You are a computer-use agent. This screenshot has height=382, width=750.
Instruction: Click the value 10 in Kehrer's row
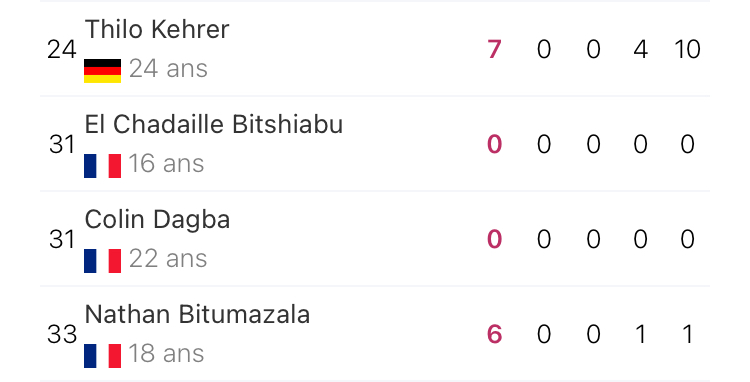[x=687, y=49]
